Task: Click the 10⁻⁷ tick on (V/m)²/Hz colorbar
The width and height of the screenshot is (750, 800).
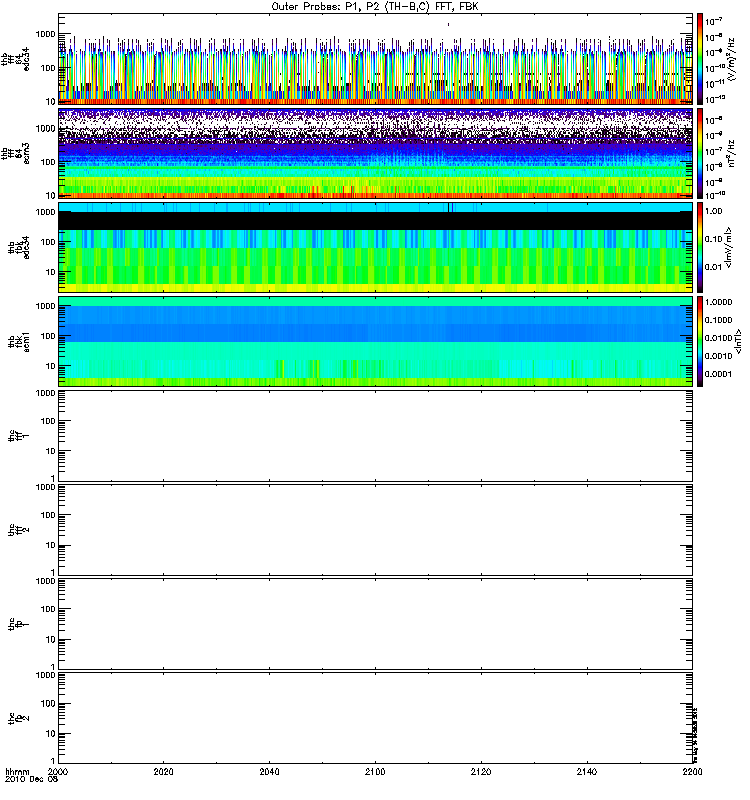Action: pos(713,21)
